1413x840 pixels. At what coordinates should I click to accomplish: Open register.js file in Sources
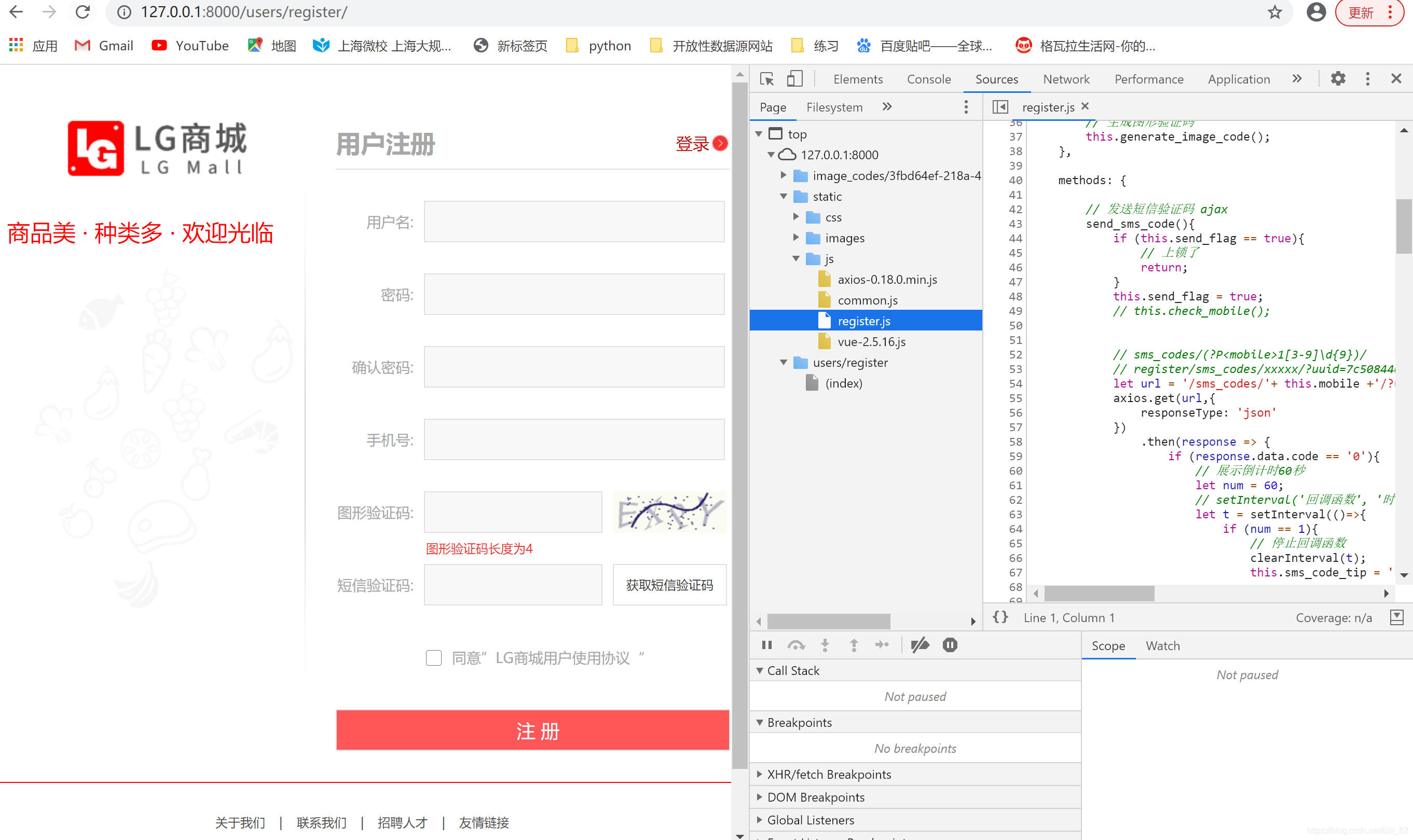(x=864, y=320)
